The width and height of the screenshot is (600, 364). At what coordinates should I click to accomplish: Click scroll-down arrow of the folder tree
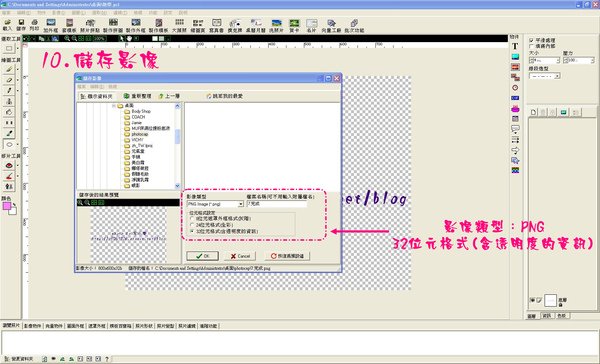177,186
